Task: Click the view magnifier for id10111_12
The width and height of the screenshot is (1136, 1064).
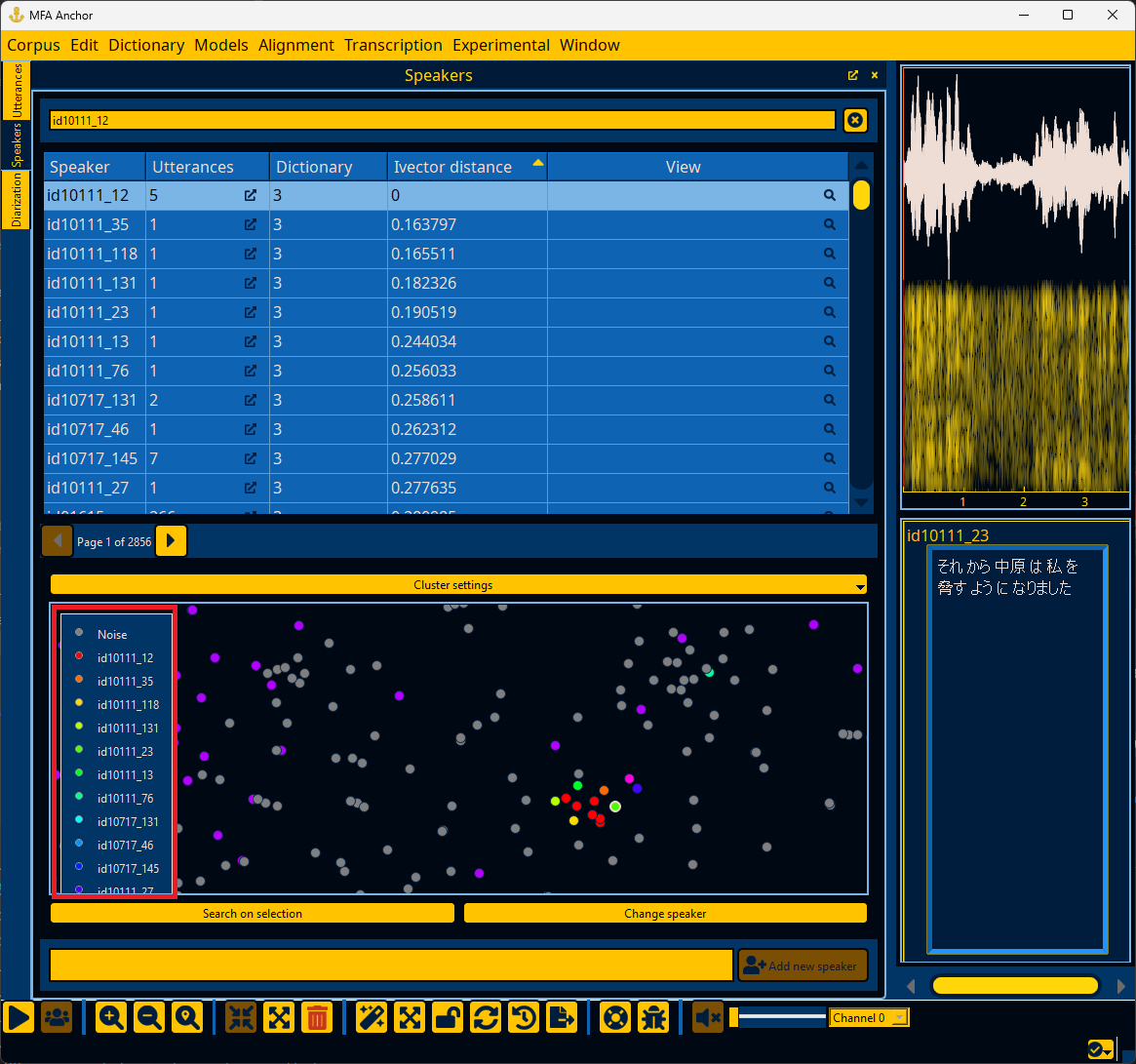Action: click(830, 196)
